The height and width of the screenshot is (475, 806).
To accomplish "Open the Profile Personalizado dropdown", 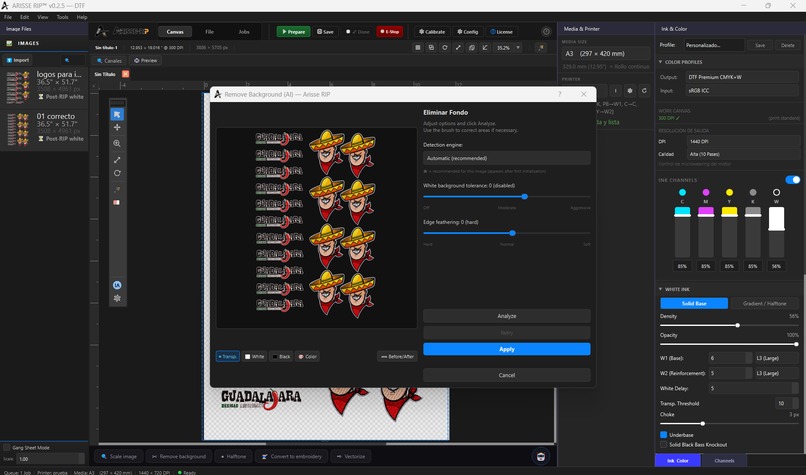I will 714,45.
